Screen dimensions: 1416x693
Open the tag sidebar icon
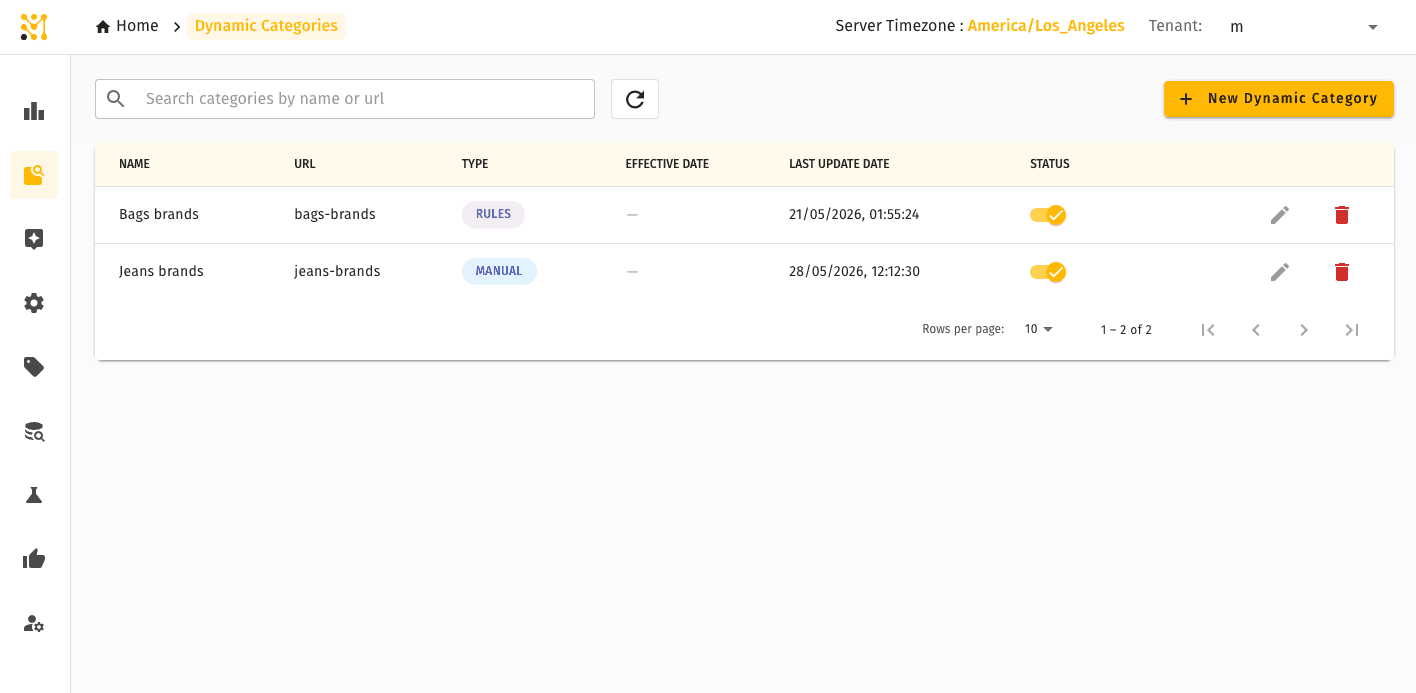(34, 367)
